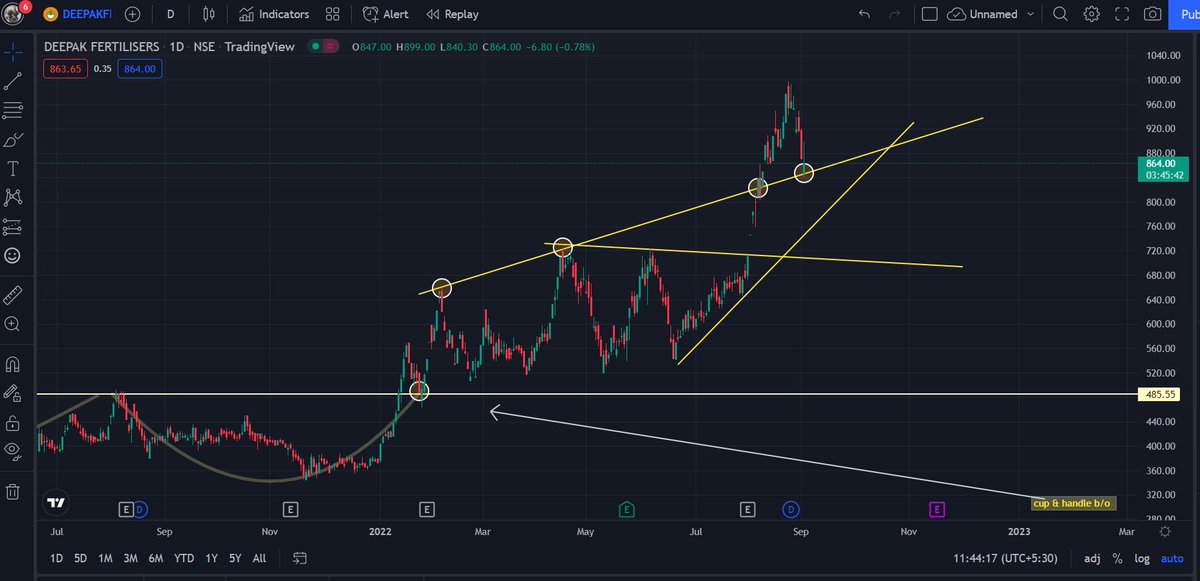Toggle stay-in-drawing-mode pencil lock
The height and width of the screenshot is (581, 1200).
[13, 393]
